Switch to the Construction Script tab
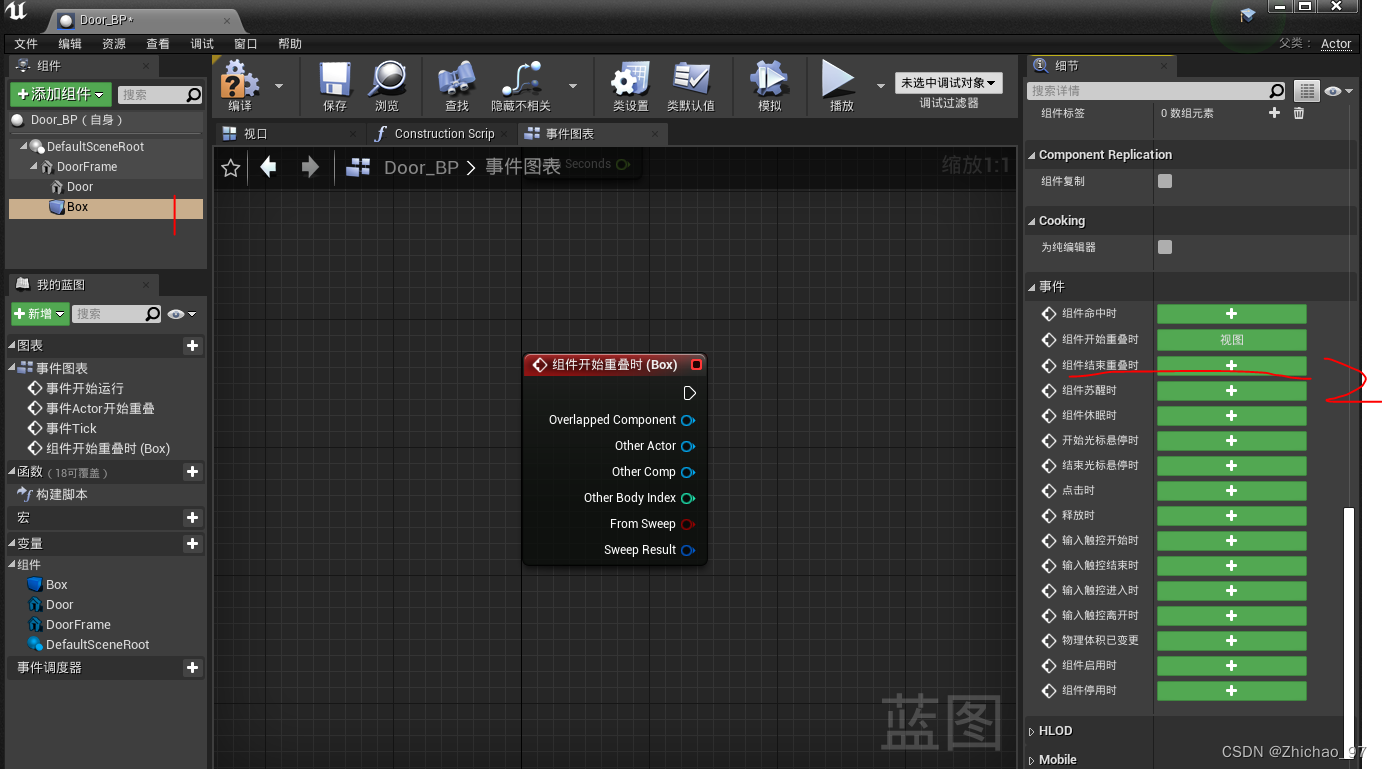Viewport: 1382px width, 769px height. coord(443,134)
